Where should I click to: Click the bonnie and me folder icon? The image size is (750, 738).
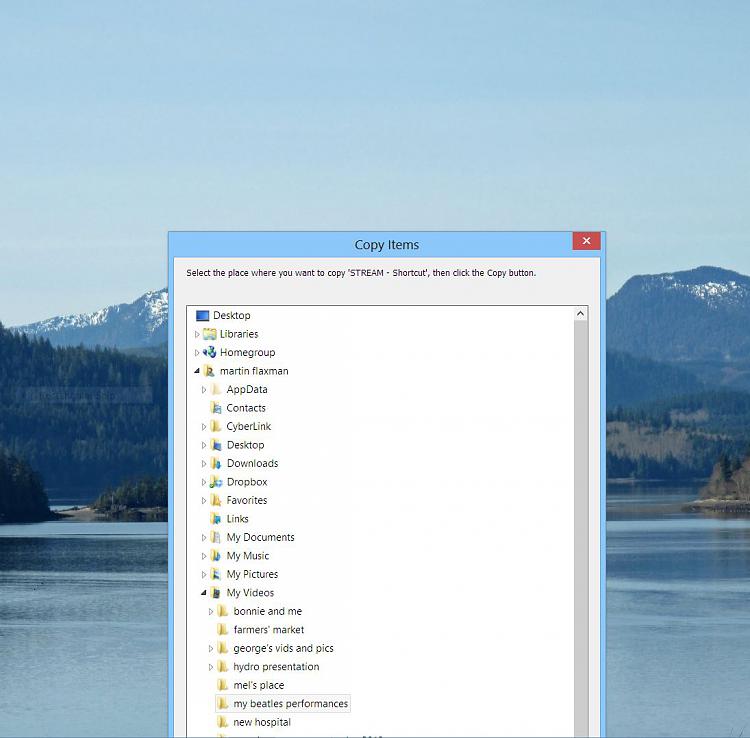coord(223,611)
